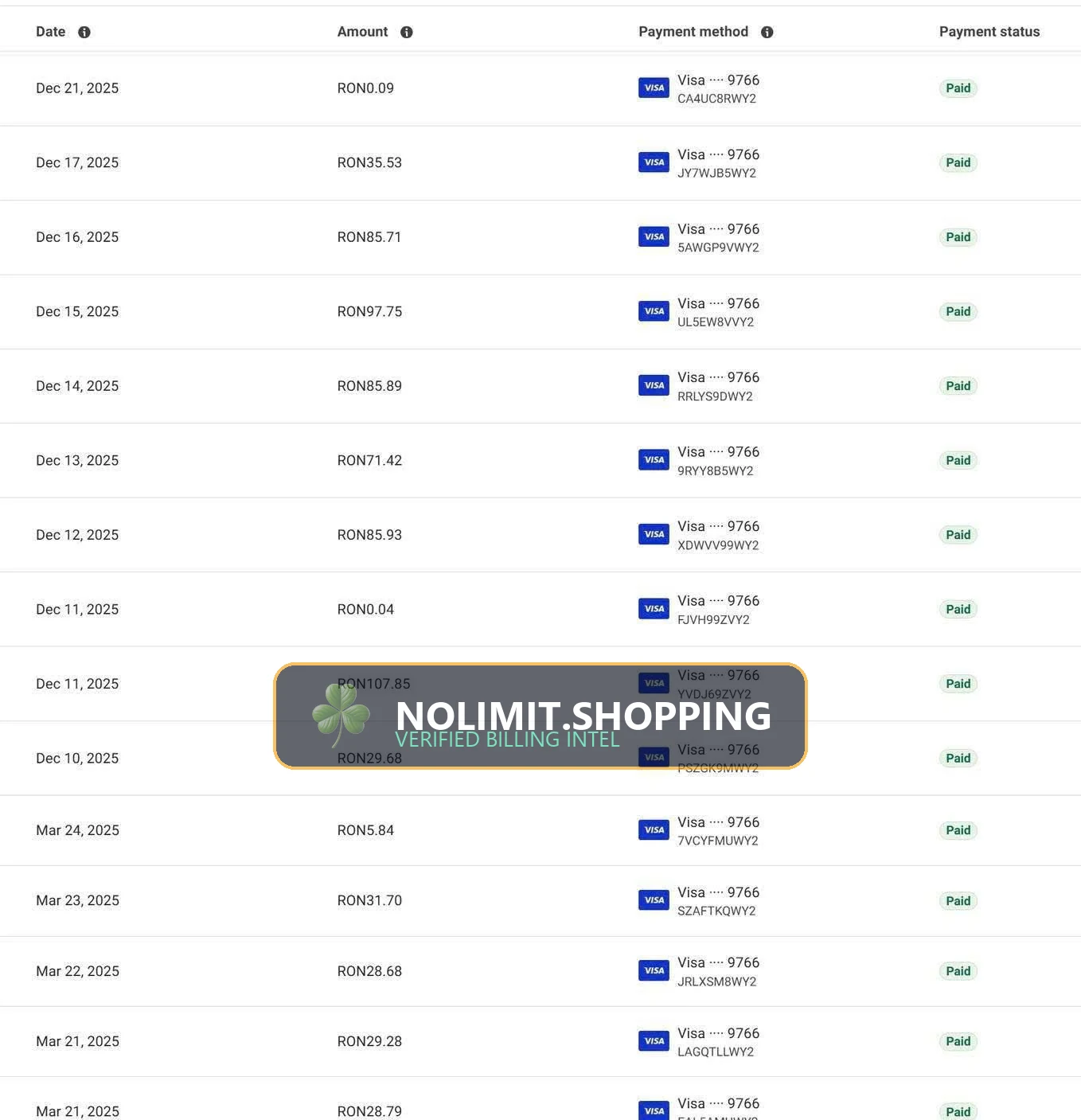
Task: Select payment reference UL5EW8VVY2
Action: click(x=716, y=322)
